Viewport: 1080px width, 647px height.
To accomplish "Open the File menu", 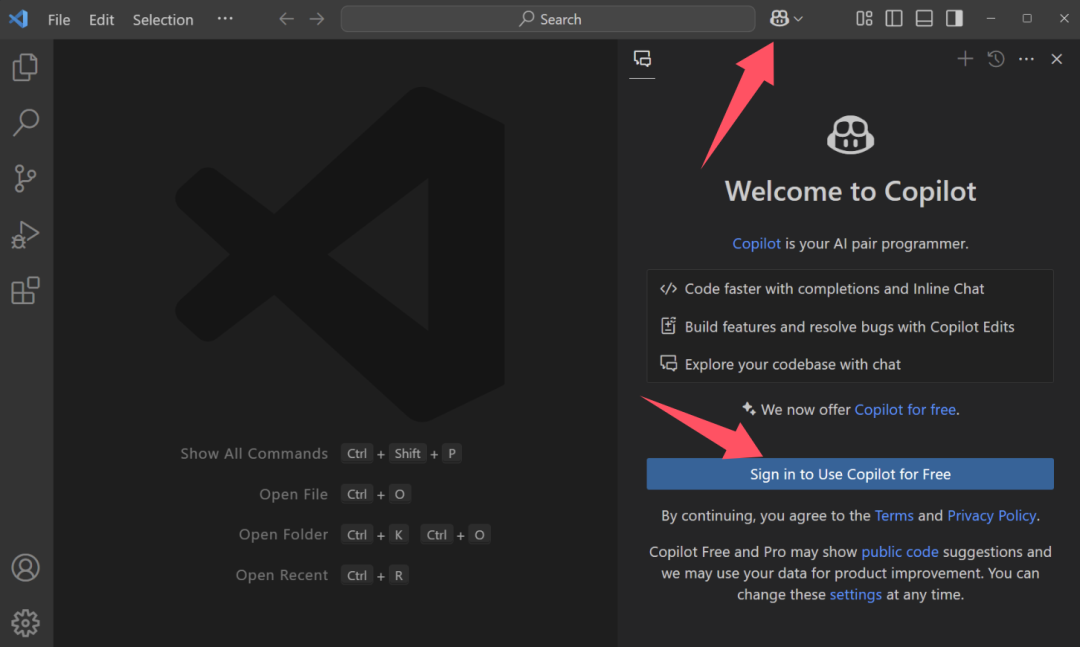I will (59, 19).
